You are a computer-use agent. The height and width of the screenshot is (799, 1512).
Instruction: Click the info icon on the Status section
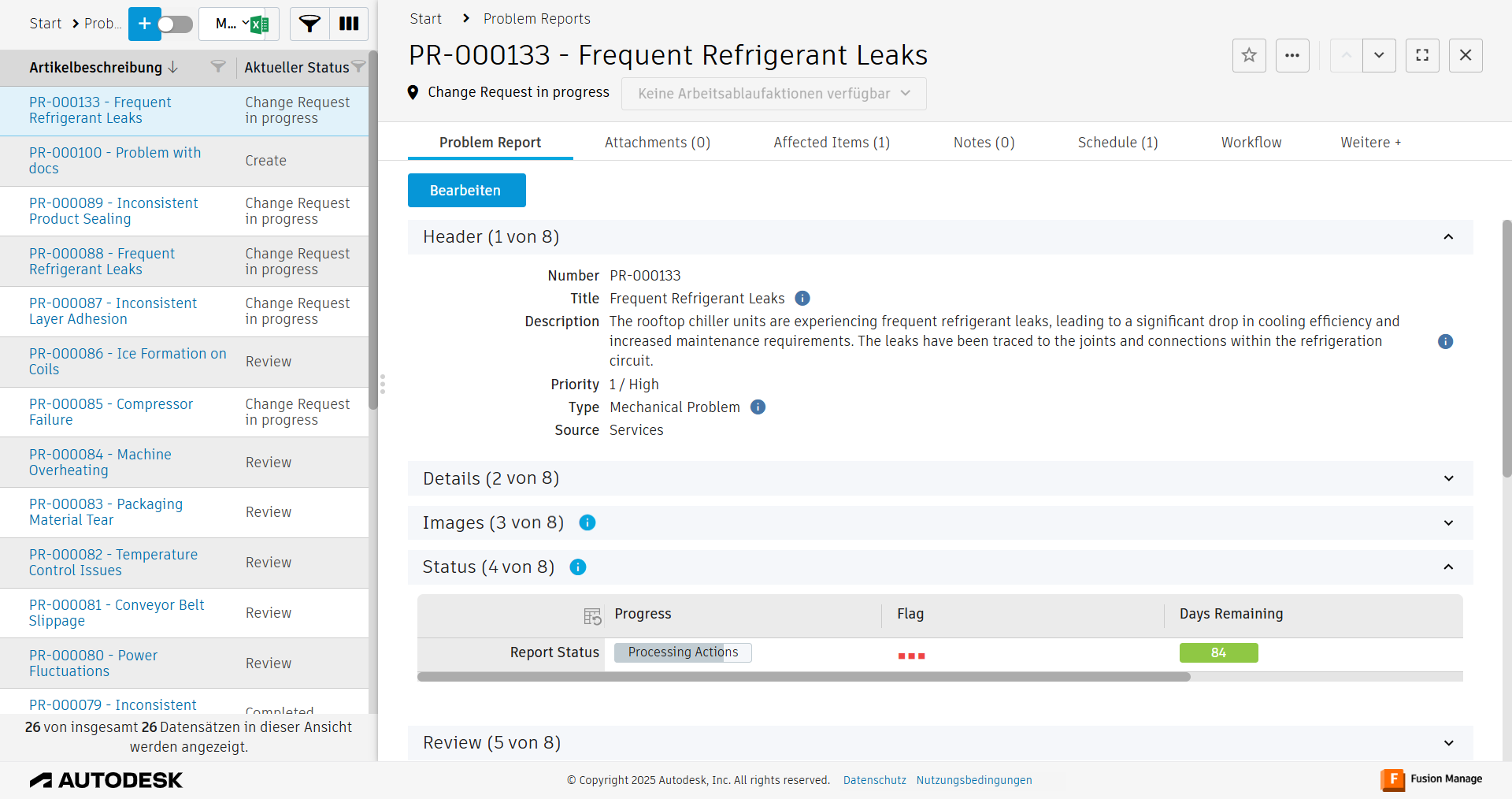(578, 567)
